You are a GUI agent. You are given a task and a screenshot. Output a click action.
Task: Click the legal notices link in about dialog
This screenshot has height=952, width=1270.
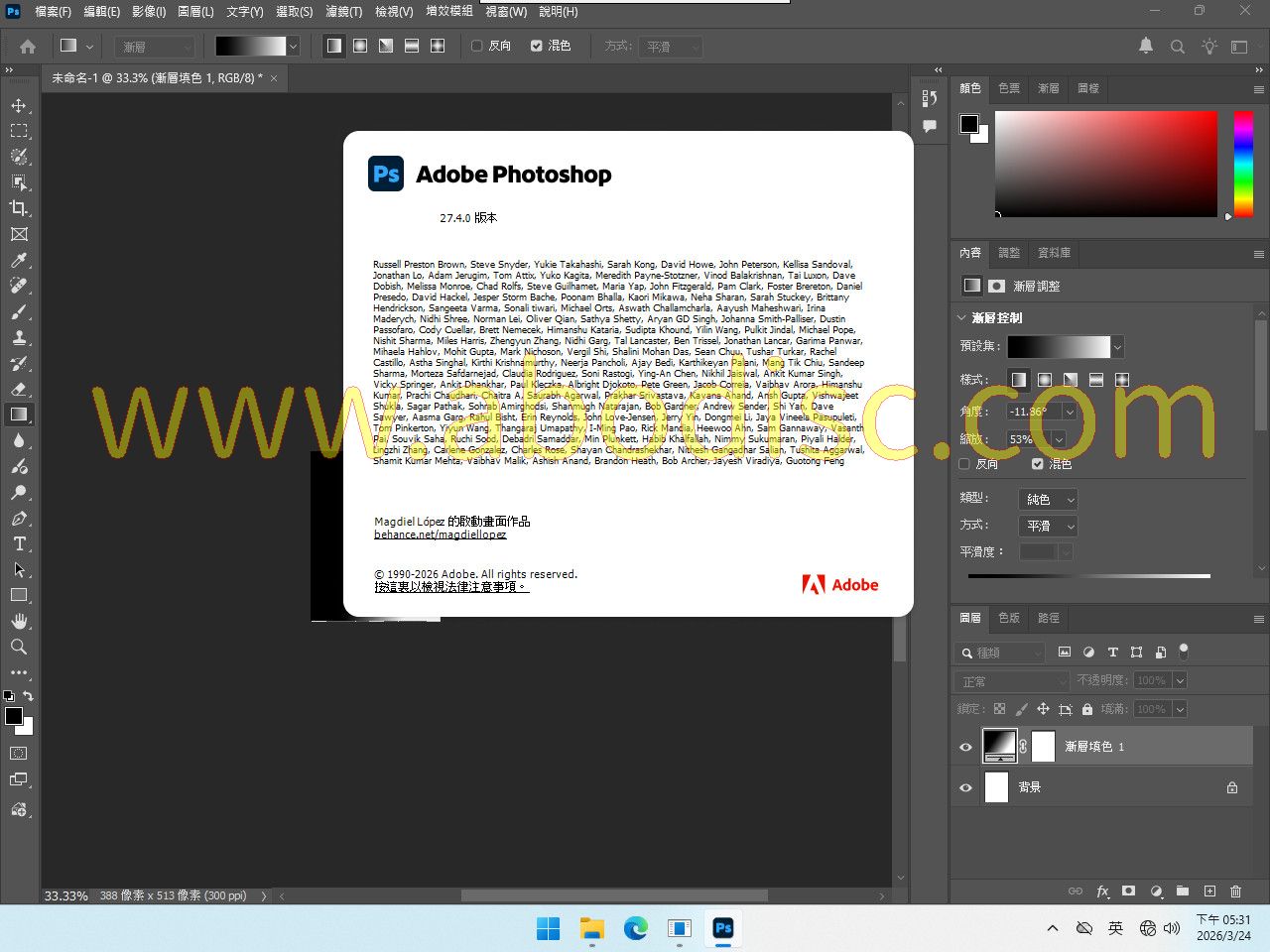click(450, 587)
